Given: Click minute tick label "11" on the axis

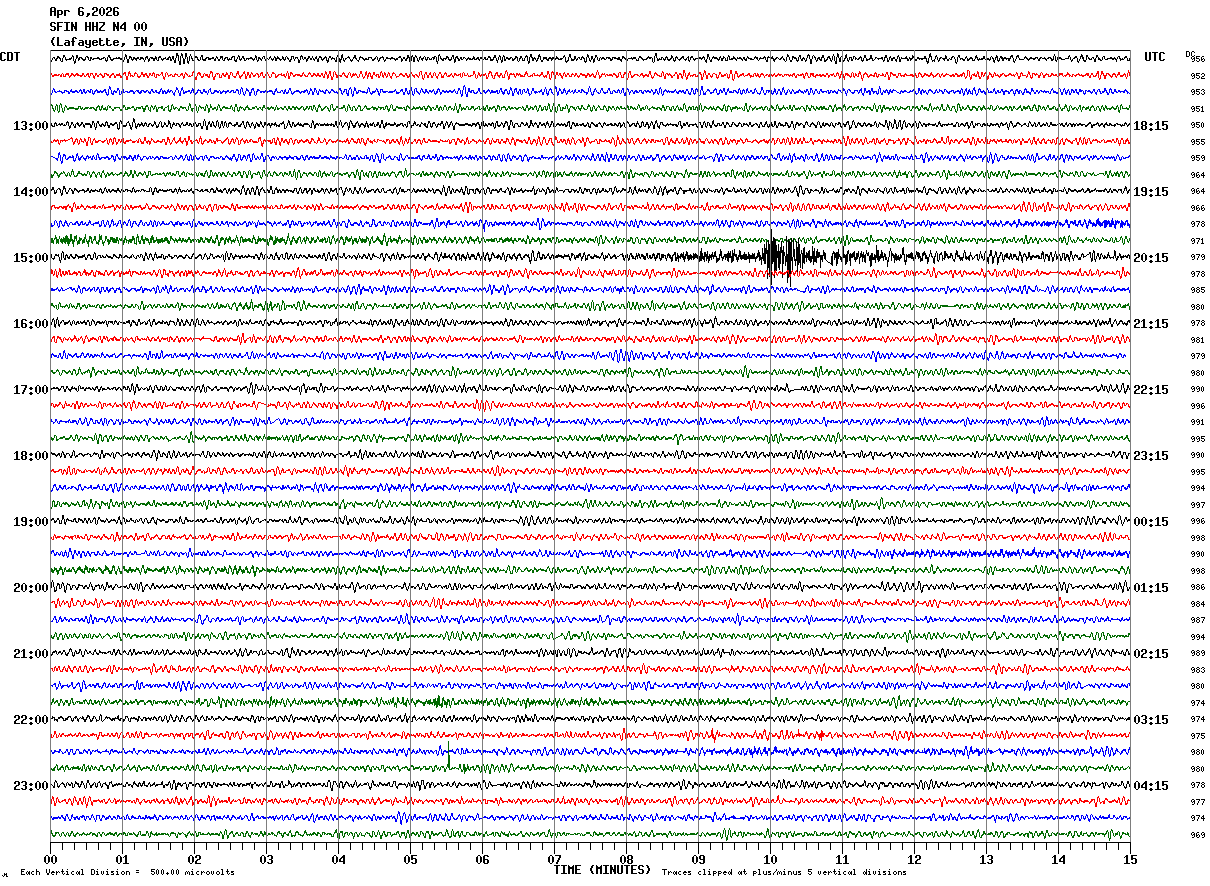Looking at the screenshot, I should point(842,859).
